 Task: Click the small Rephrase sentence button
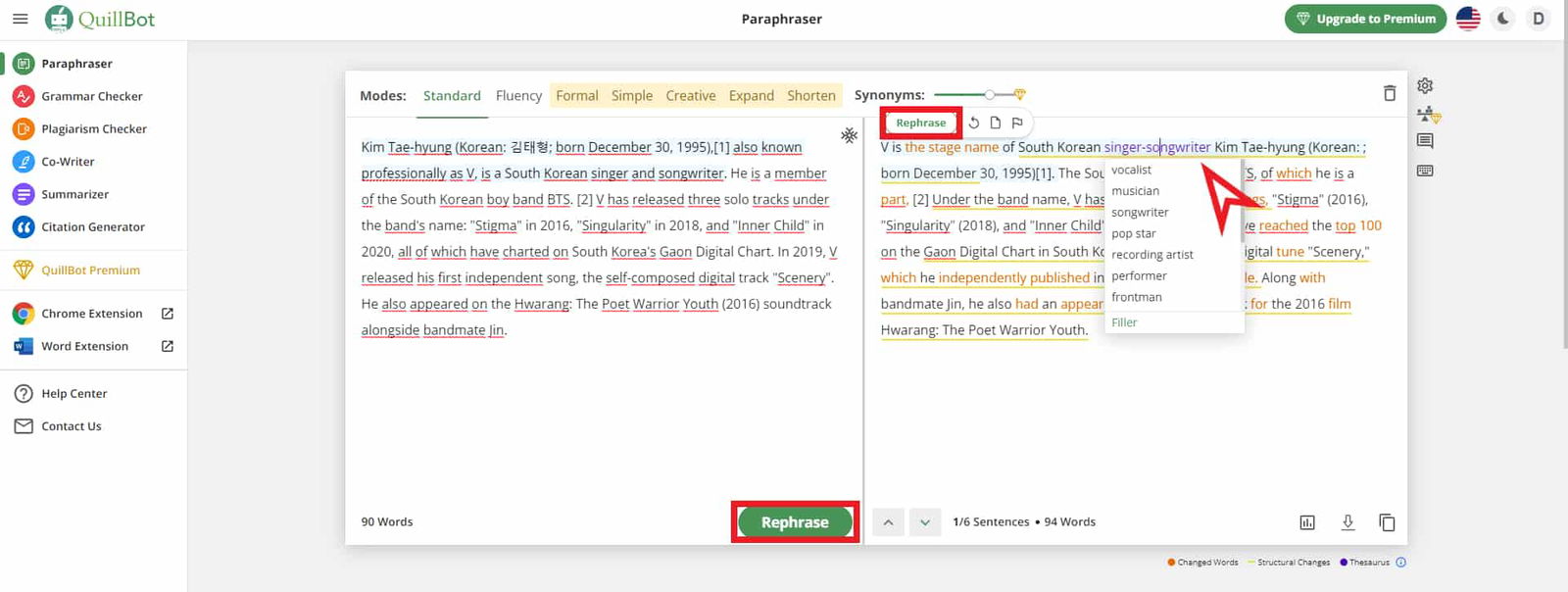point(920,123)
